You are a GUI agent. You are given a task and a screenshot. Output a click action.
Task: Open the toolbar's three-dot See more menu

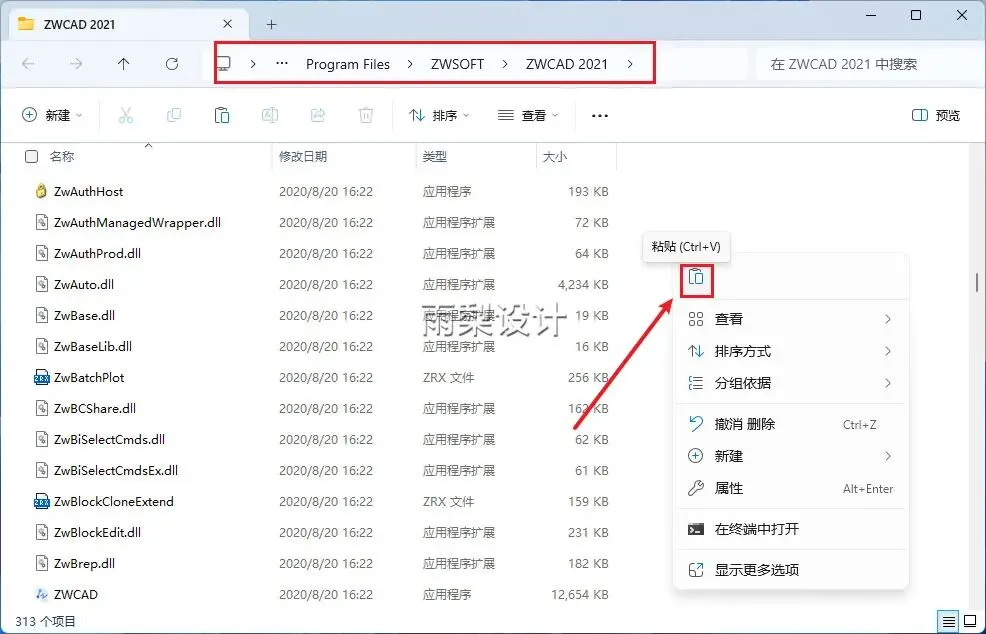(600, 116)
